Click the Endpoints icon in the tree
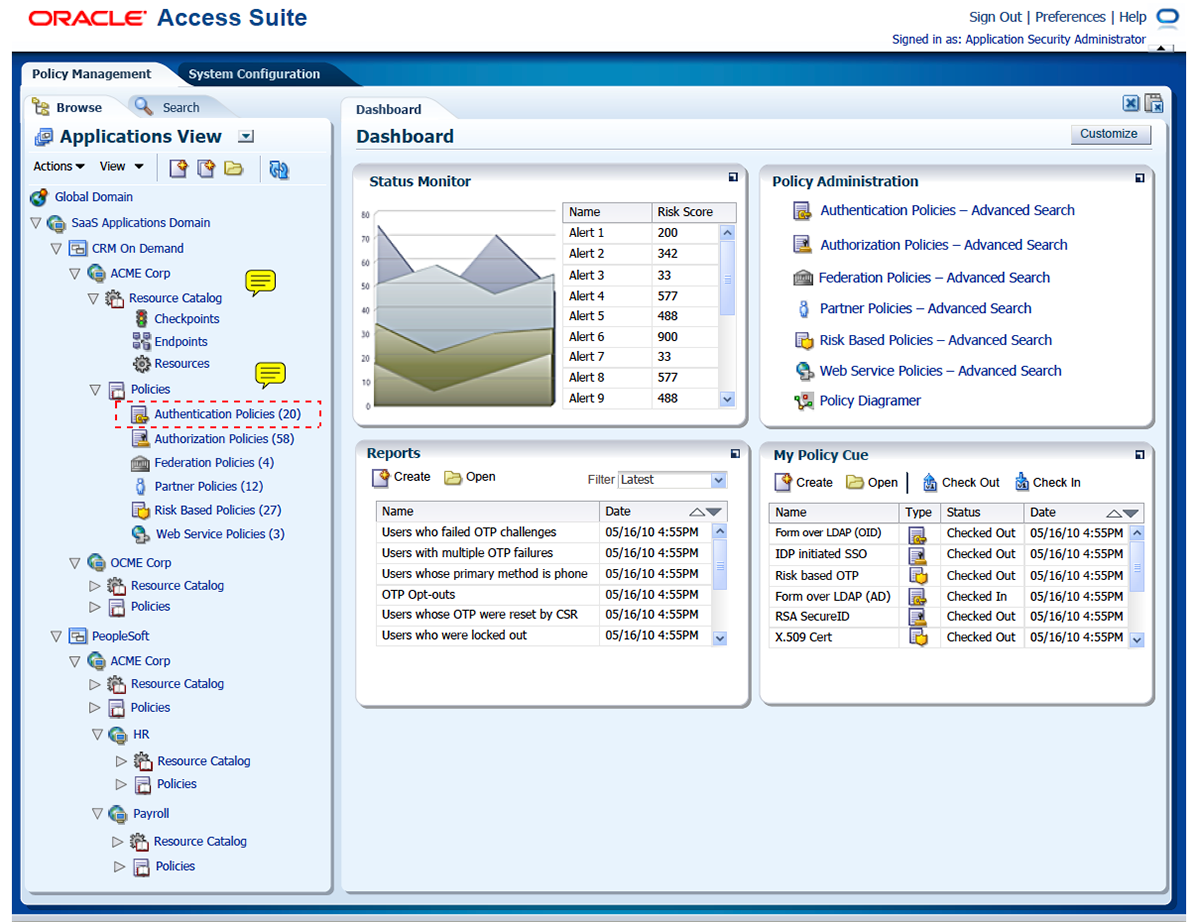1200x922 pixels. pyautogui.click(x=141, y=341)
